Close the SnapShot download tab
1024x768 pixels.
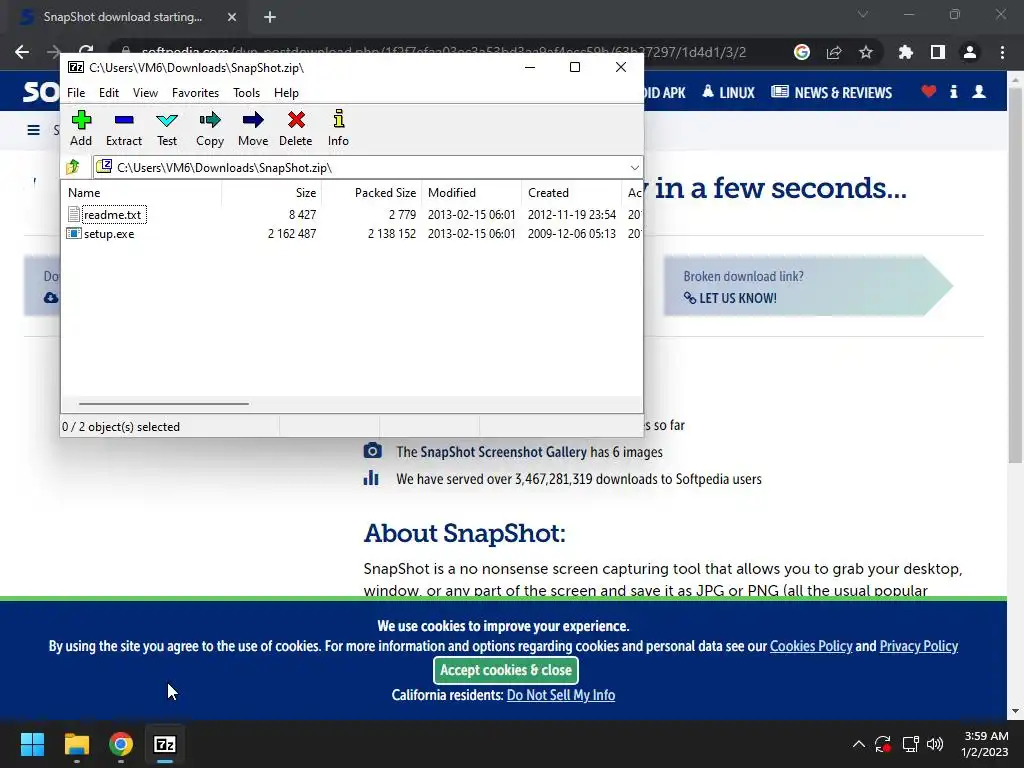pos(232,17)
